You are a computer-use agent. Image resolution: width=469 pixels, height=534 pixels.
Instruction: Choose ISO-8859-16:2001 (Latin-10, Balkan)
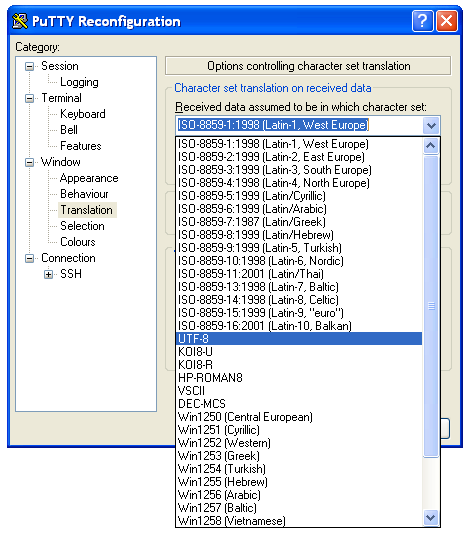tap(299, 326)
